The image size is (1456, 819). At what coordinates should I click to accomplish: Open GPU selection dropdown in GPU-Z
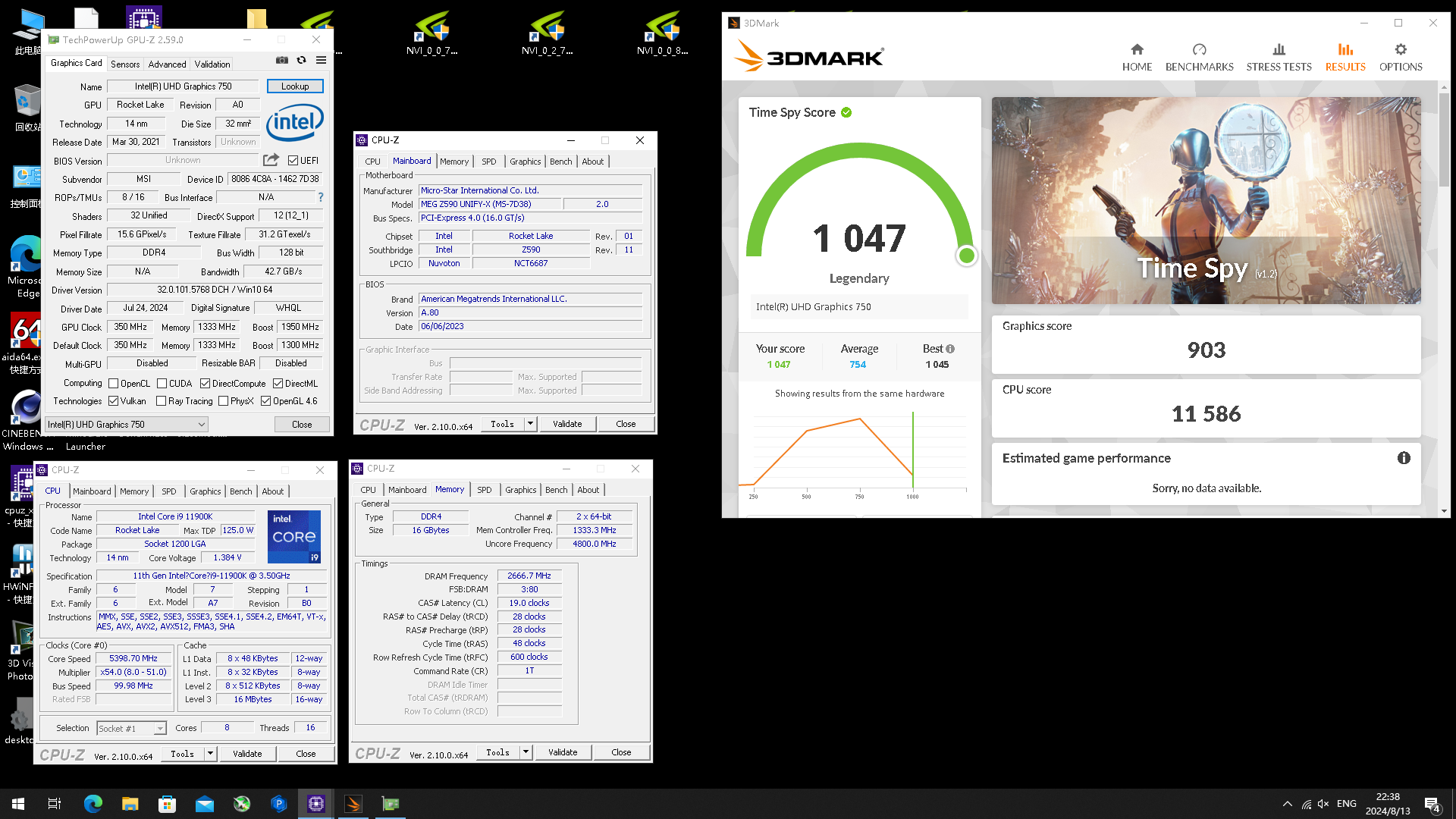click(x=126, y=425)
